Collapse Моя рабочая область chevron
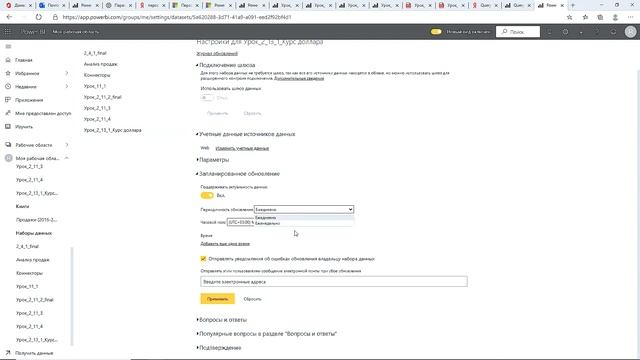The width and height of the screenshot is (640, 360). pyautogui.click(x=67, y=158)
